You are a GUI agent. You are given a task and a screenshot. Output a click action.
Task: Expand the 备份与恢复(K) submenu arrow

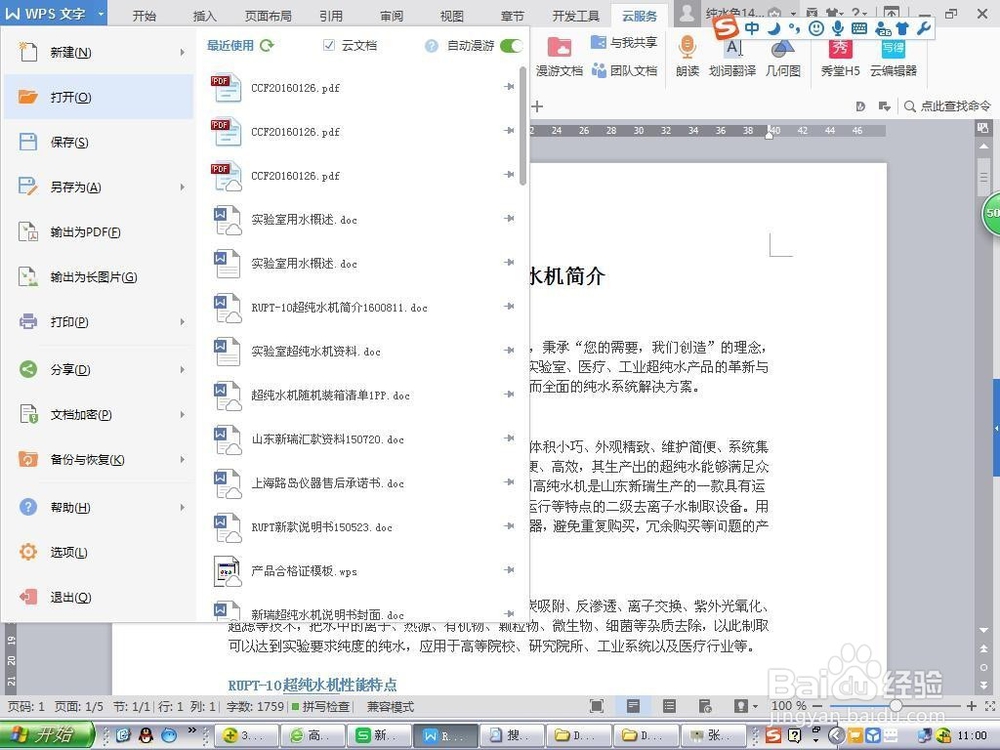coord(182,460)
